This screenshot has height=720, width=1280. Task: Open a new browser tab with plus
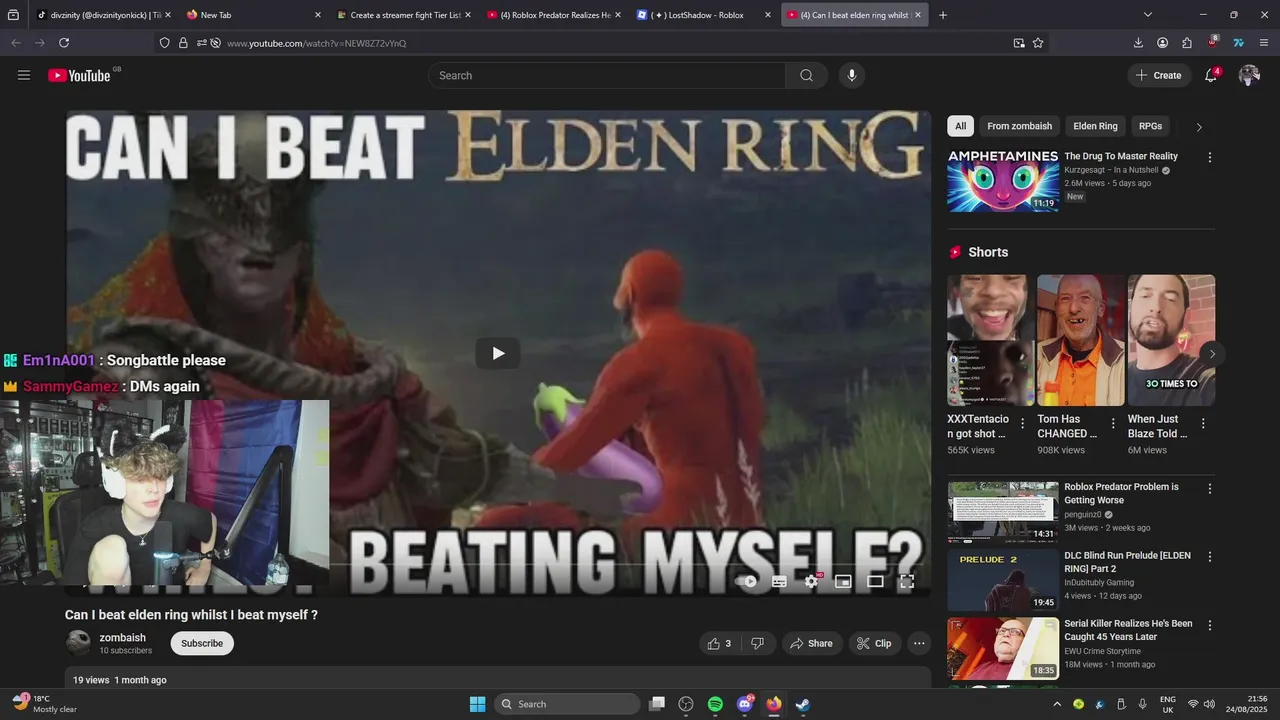(x=942, y=15)
